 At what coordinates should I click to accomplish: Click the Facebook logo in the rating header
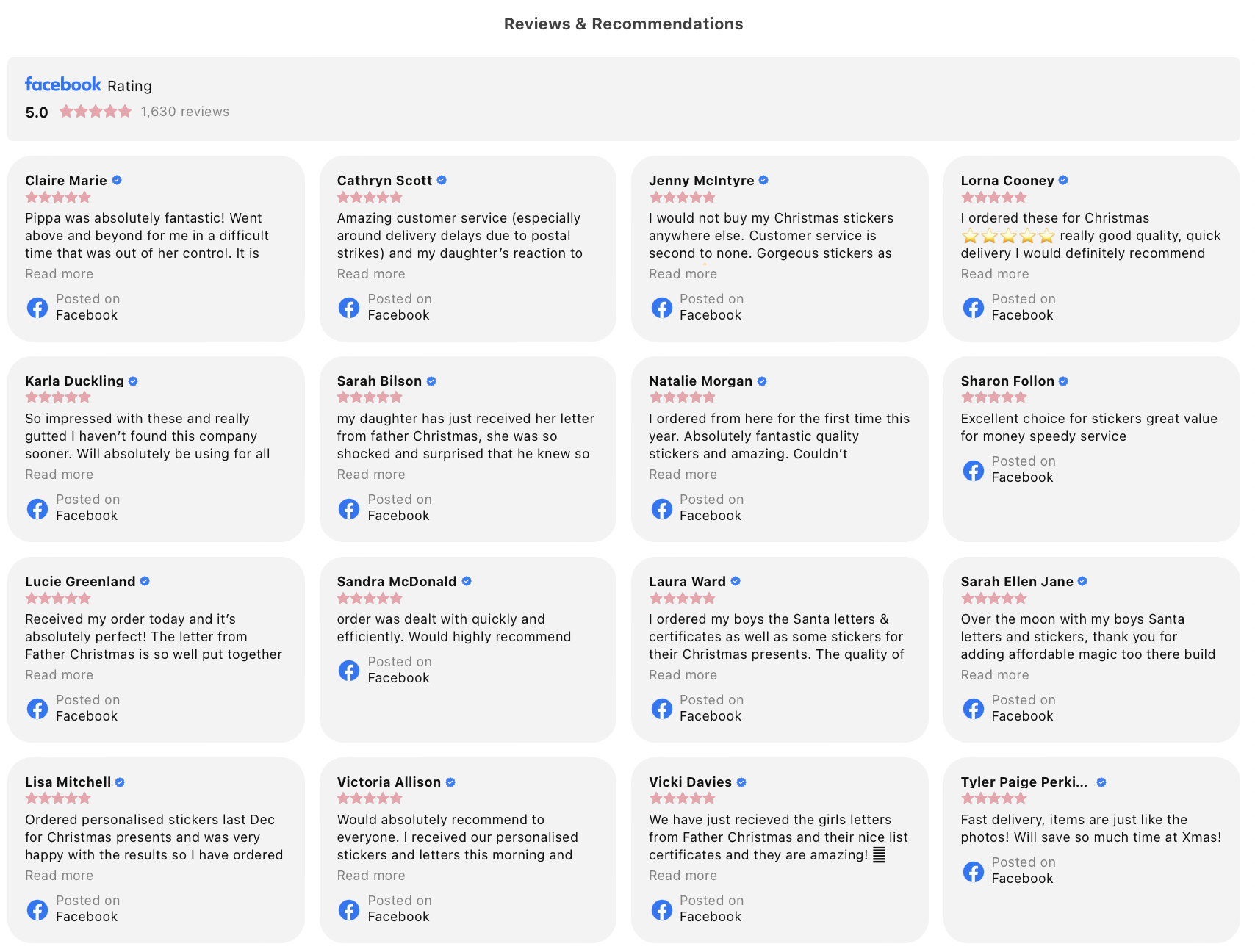click(62, 84)
